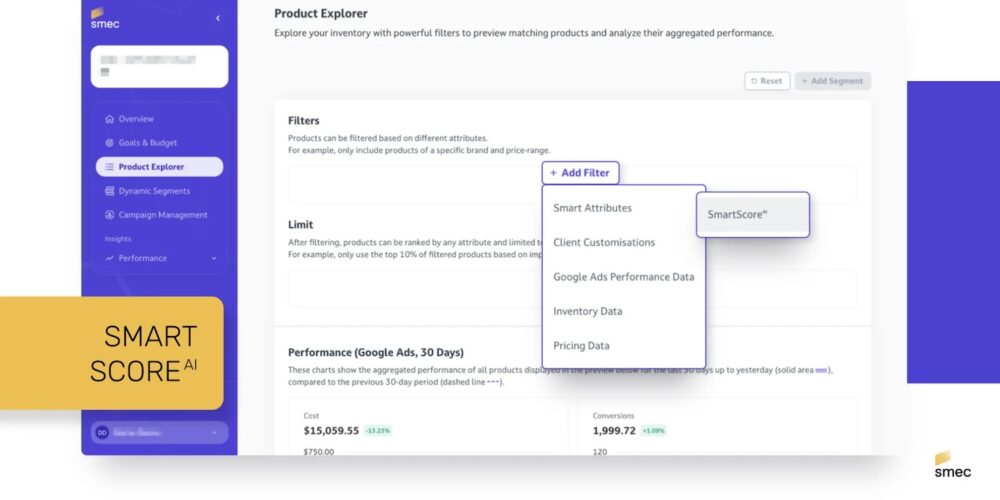The width and height of the screenshot is (1000, 500).
Task: Open the Add Filter dropdown
Action: [x=580, y=173]
